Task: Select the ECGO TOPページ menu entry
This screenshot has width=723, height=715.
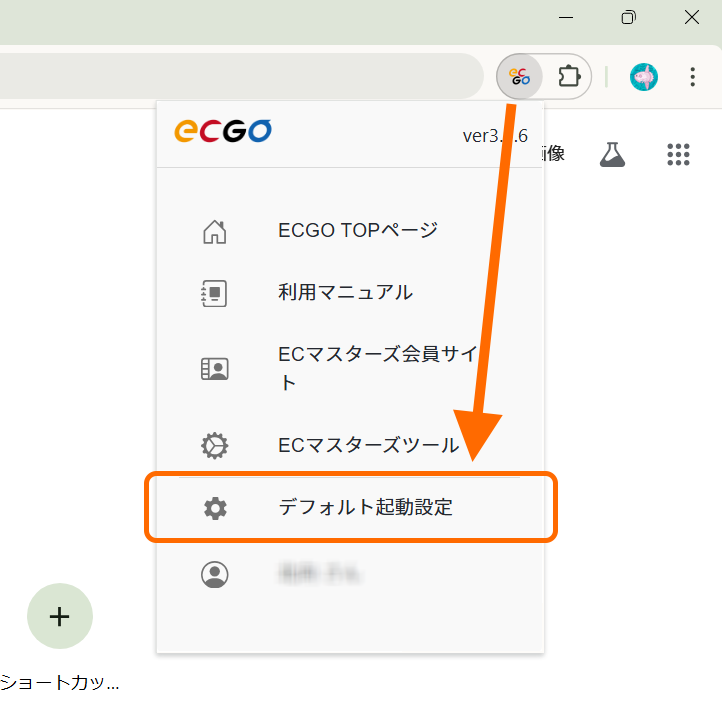Action: 358,231
